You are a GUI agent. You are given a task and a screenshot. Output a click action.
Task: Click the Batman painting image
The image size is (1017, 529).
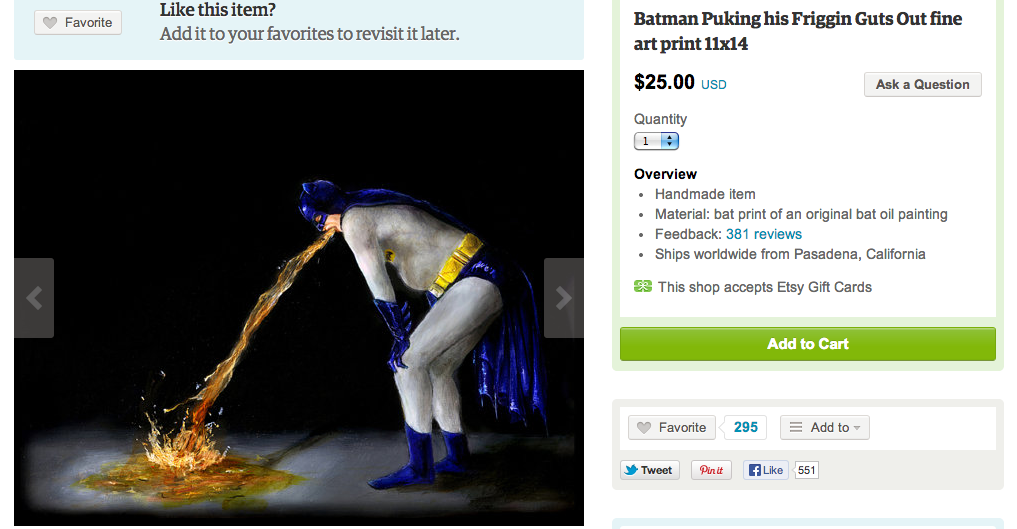(x=298, y=300)
